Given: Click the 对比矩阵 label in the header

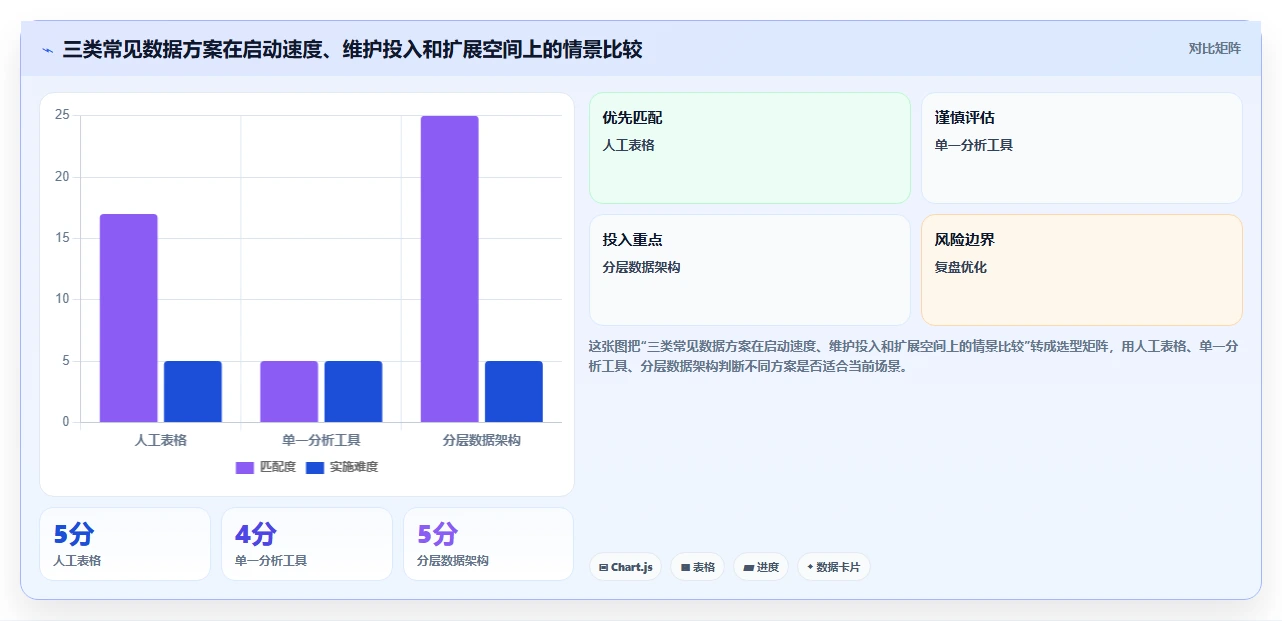Looking at the screenshot, I should coord(1214,48).
